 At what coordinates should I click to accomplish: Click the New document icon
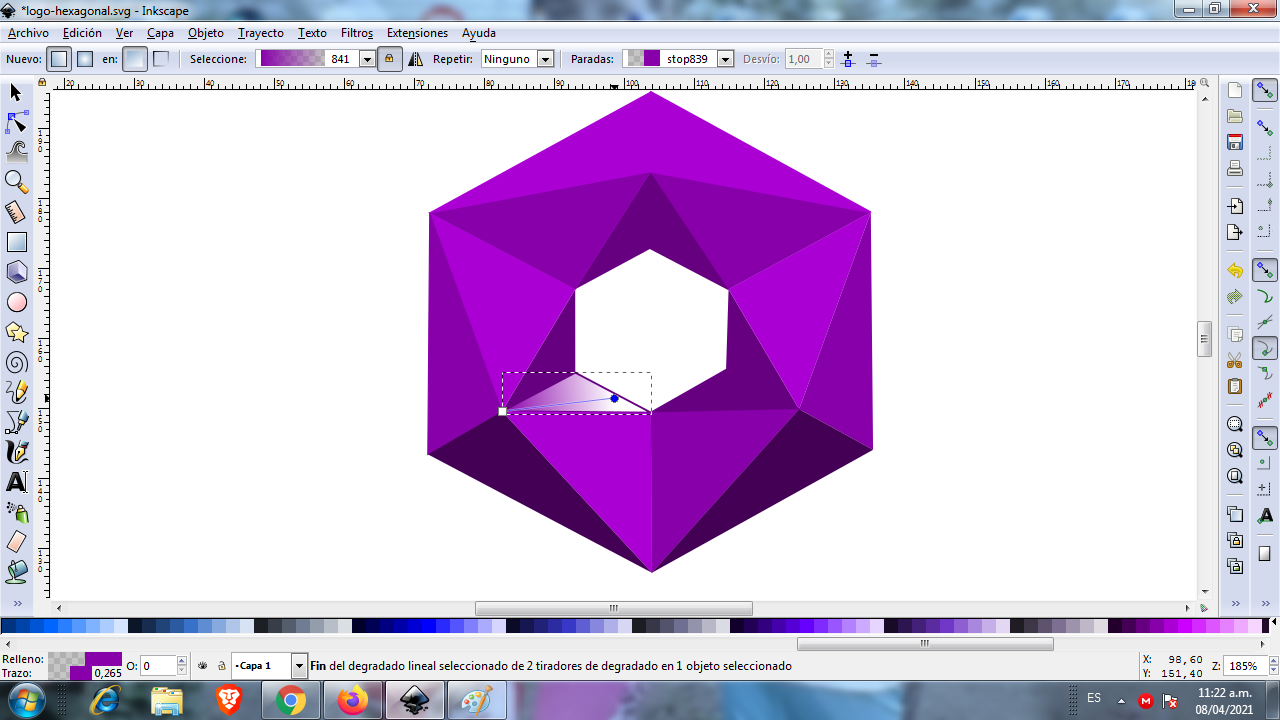tap(1235, 91)
